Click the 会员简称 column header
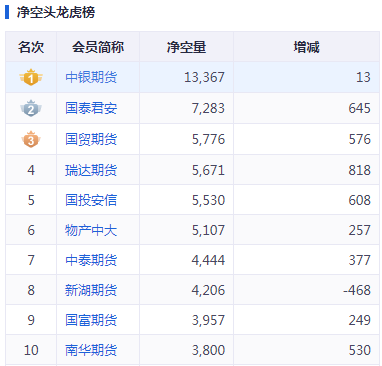This screenshot has width=382, height=366. pos(98,47)
